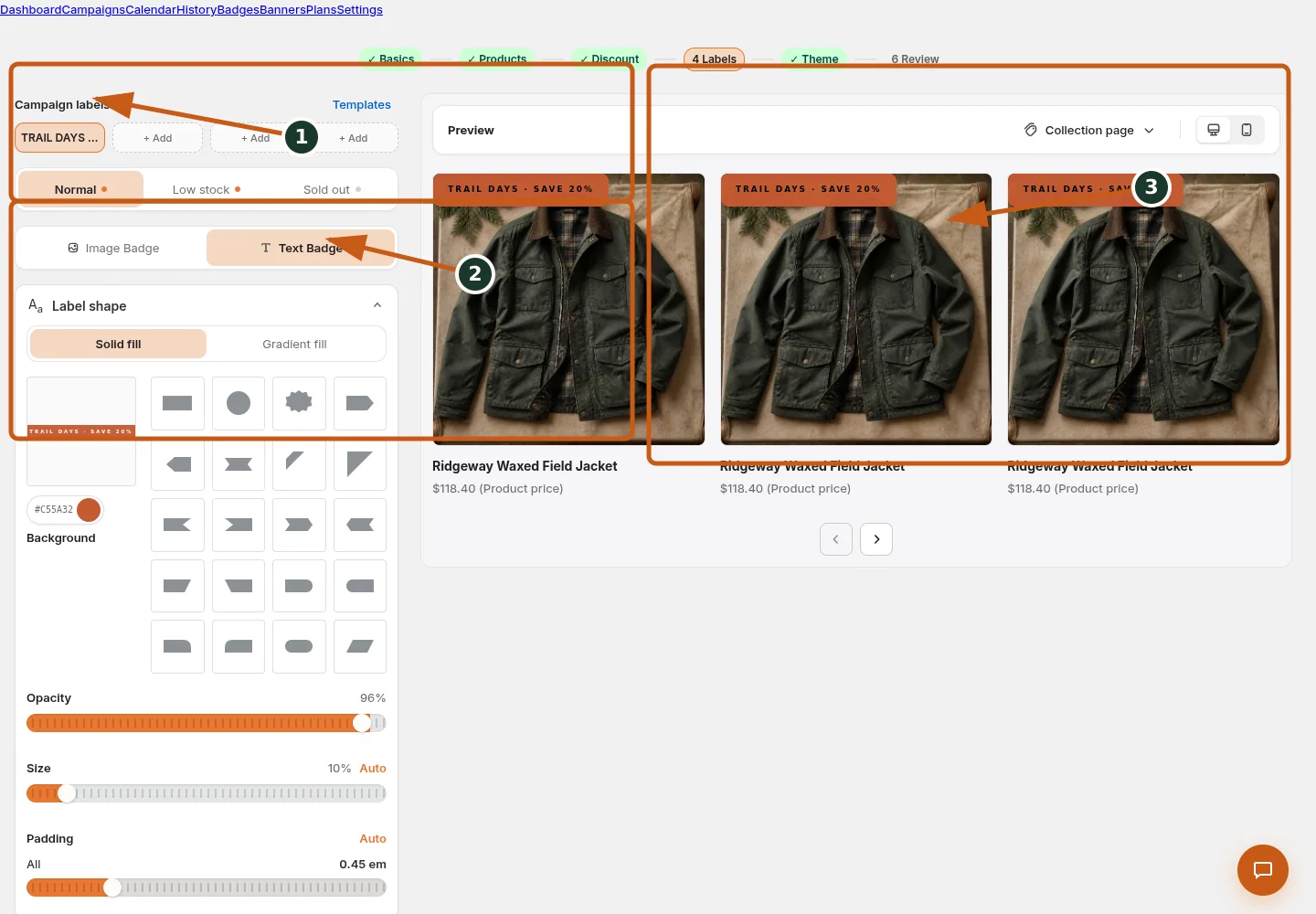
Task: Go to the Theme step
Action: click(x=813, y=59)
